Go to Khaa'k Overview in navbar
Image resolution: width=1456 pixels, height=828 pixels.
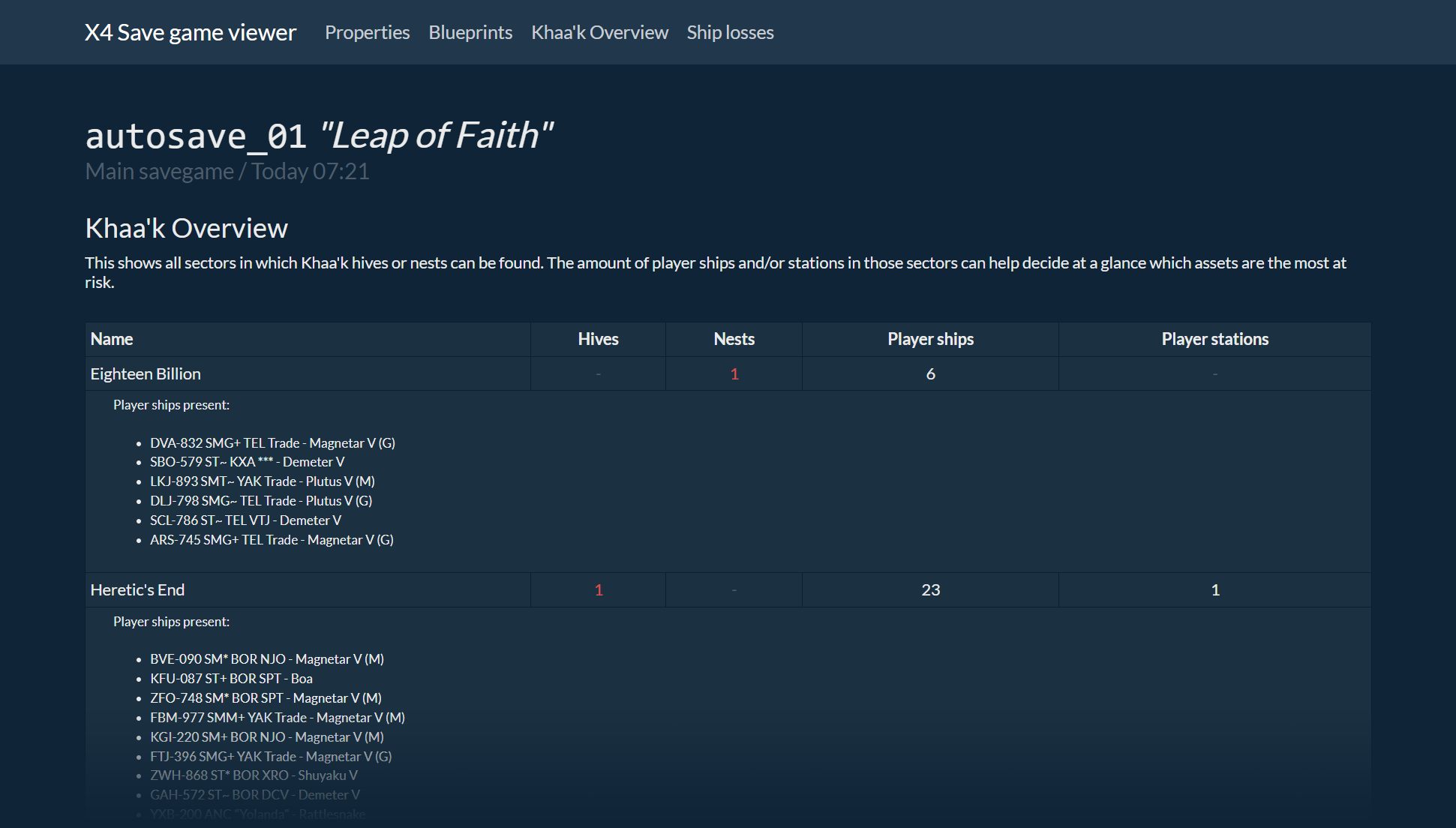[599, 32]
